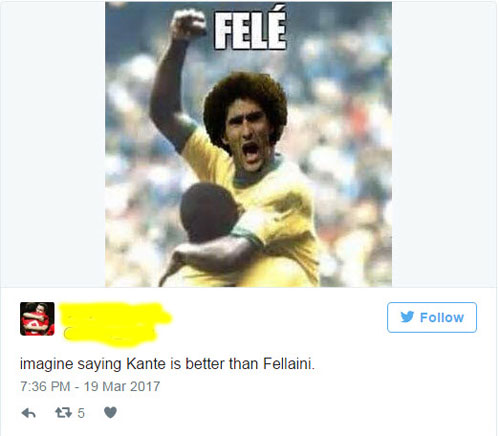The image size is (500, 436).
Task: Click the reply arrow icon
Action: 29,413
